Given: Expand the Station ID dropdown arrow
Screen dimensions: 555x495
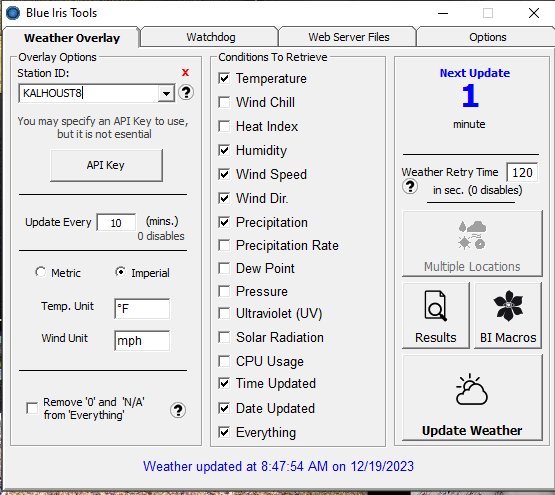Looking at the screenshot, I should (166, 93).
